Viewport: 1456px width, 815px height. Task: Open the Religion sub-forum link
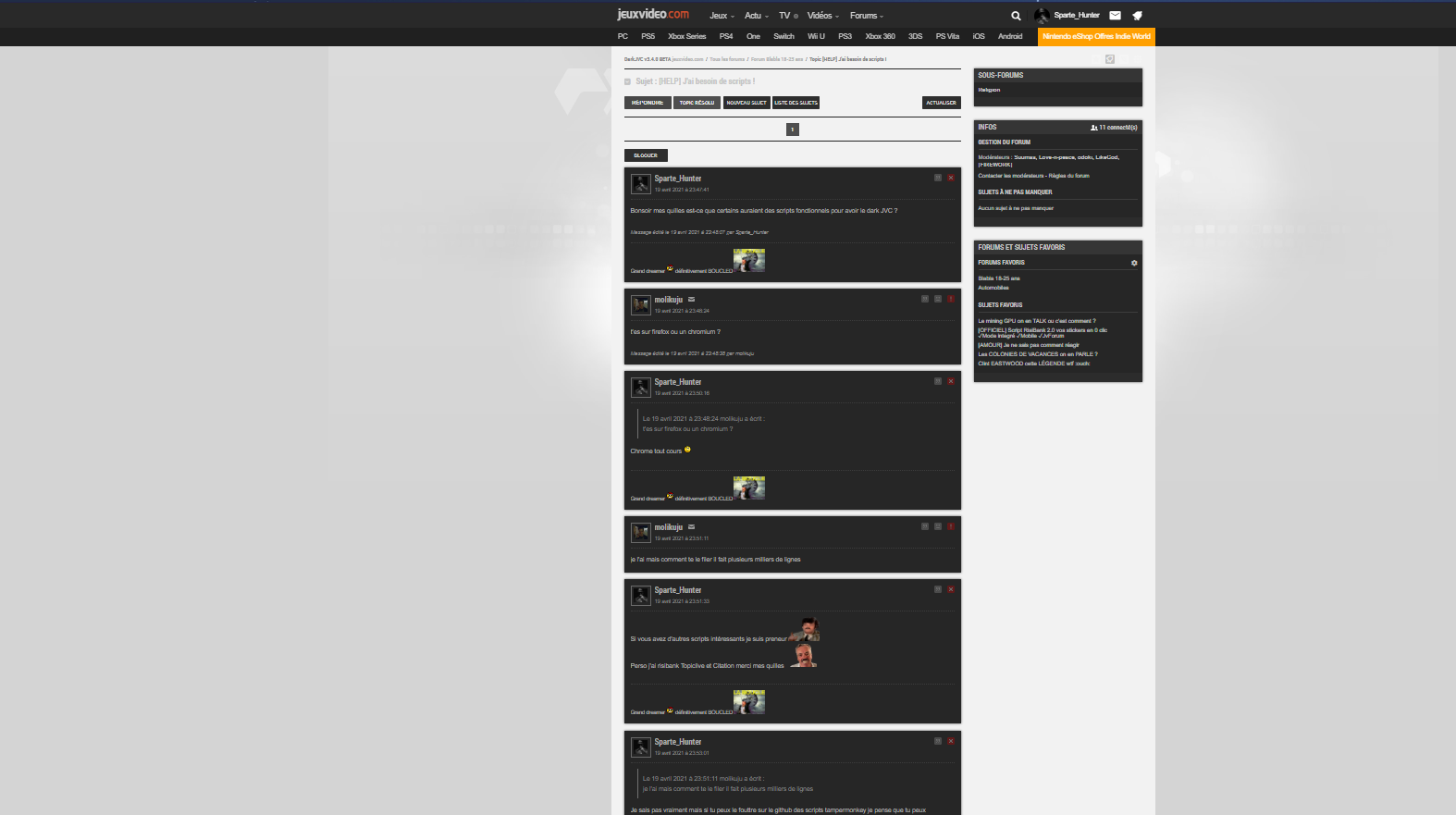[x=989, y=90]
